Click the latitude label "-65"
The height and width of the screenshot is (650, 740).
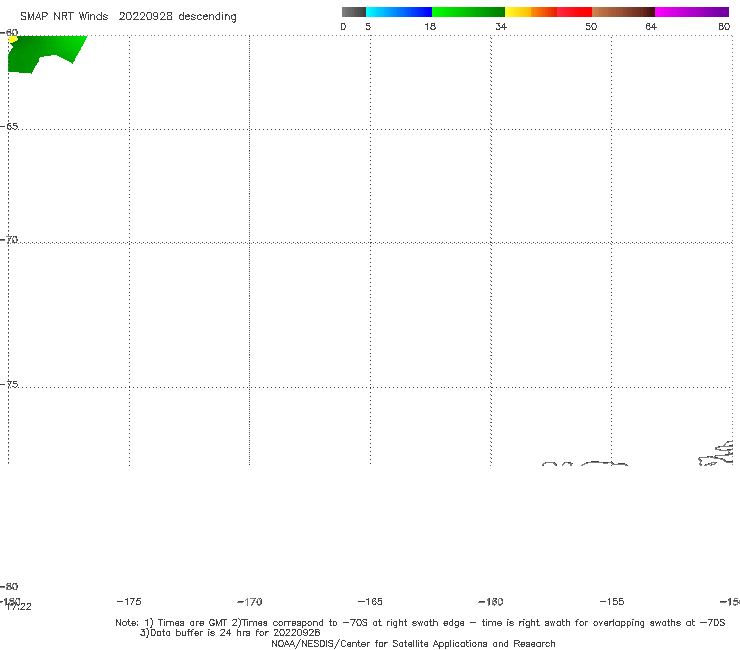pyautogui.click(x=9, y=127)
